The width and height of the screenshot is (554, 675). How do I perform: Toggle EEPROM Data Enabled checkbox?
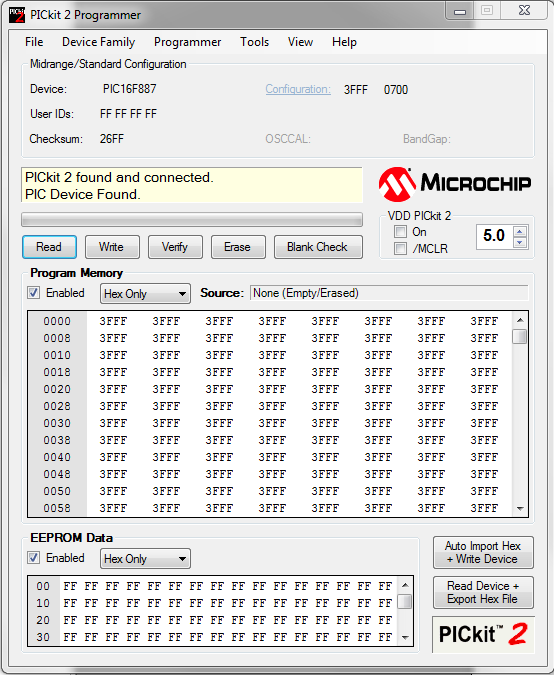click(x=34, y=557)
